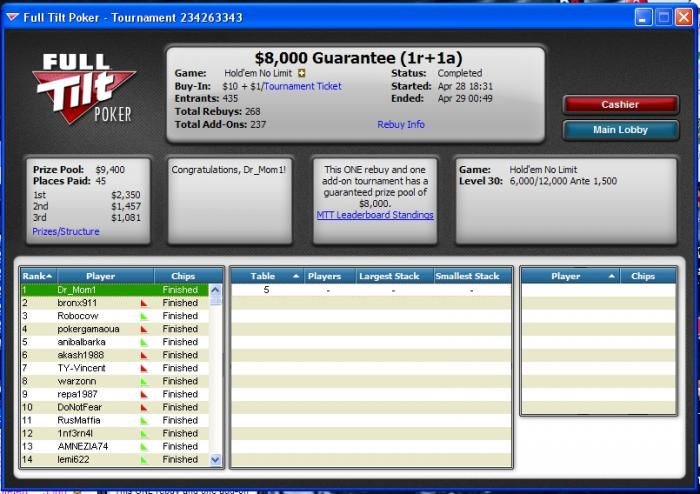This screenshot has width=700, height=494.
Task: Select player bronx911 in standings
Action: coord(115,303)
